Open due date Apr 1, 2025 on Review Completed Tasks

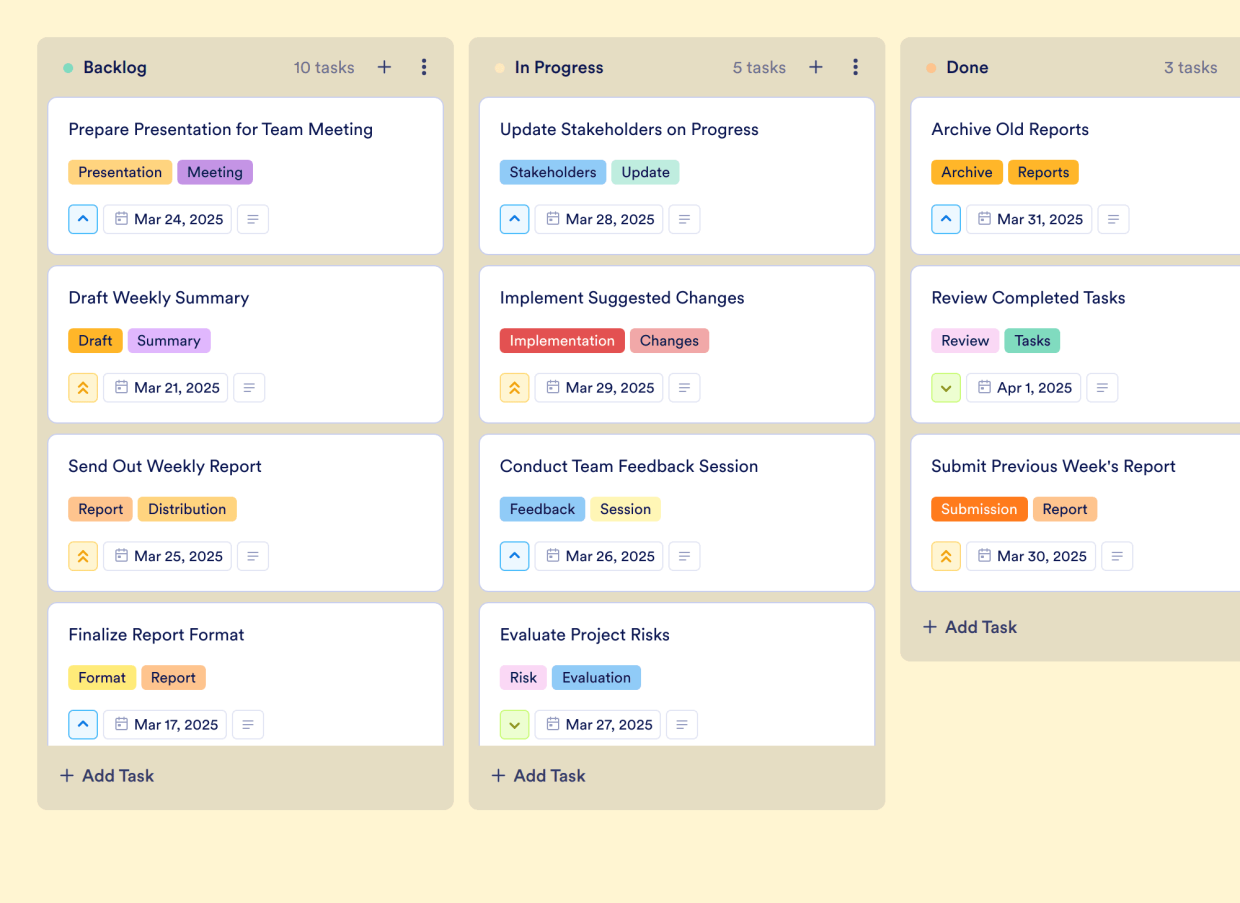[x=1023, y=387]
